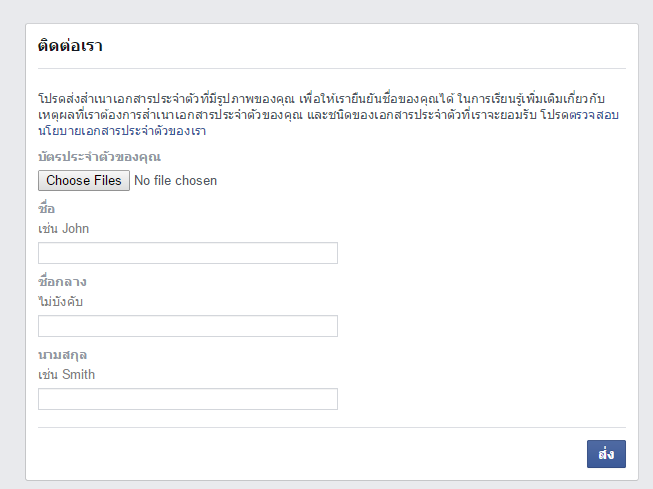Click the divider line below the ติดต่อเรา heading
The image size is (653, 489).
tap(332, 69)
